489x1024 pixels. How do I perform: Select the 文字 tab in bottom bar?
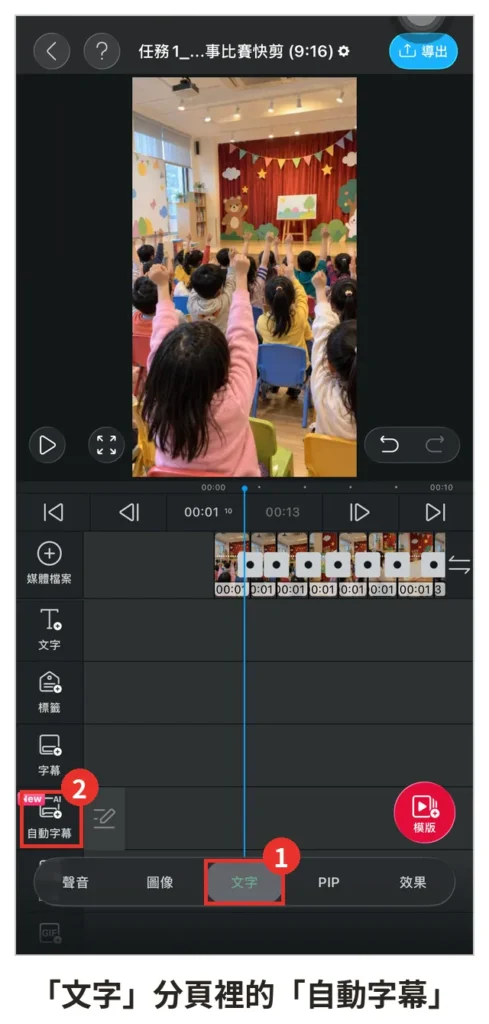coord(244,882)
